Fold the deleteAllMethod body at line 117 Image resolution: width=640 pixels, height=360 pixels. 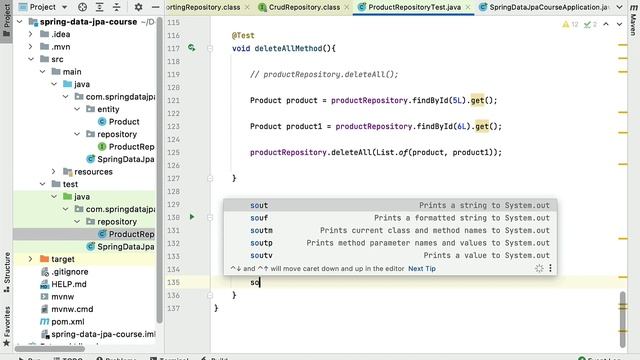click(x=210, y=48)
